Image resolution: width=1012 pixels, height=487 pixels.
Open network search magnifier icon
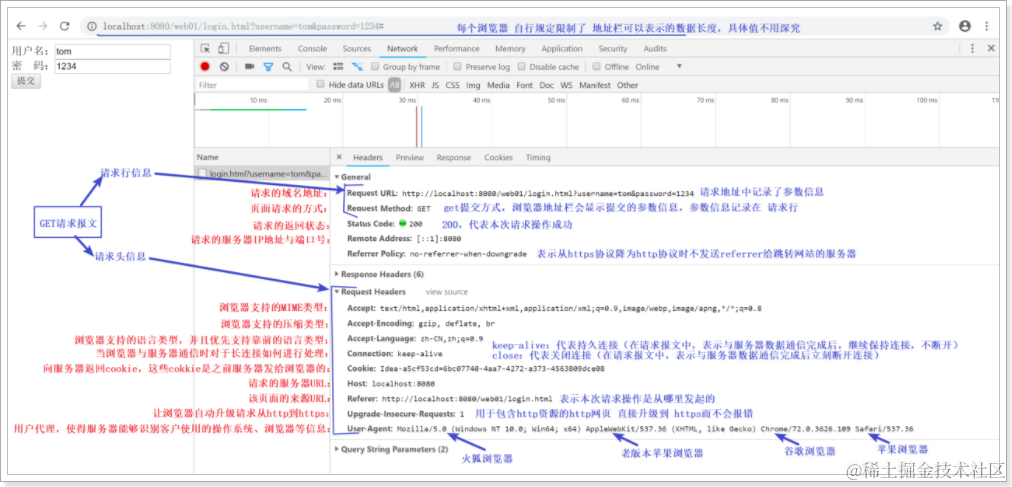pyautogui.click(x=287, y=66)
